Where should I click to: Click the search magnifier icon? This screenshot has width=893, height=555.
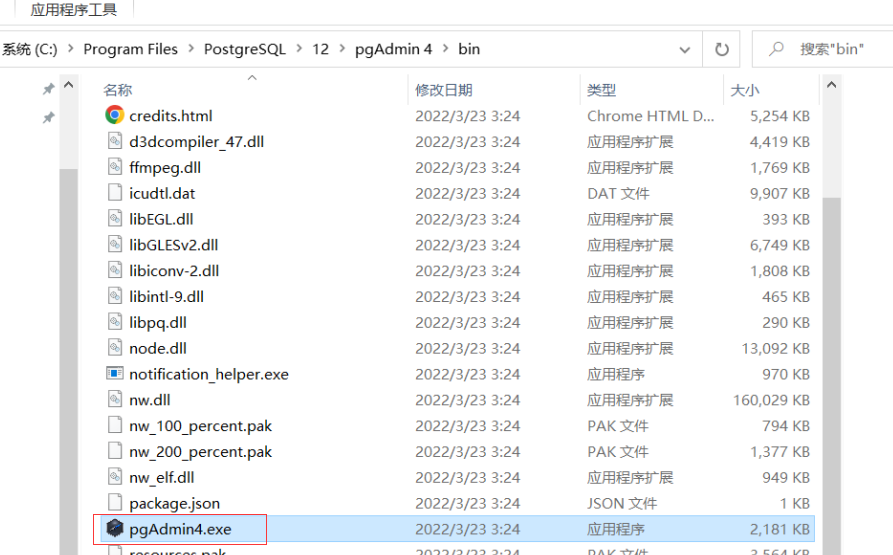pos(776,49)
